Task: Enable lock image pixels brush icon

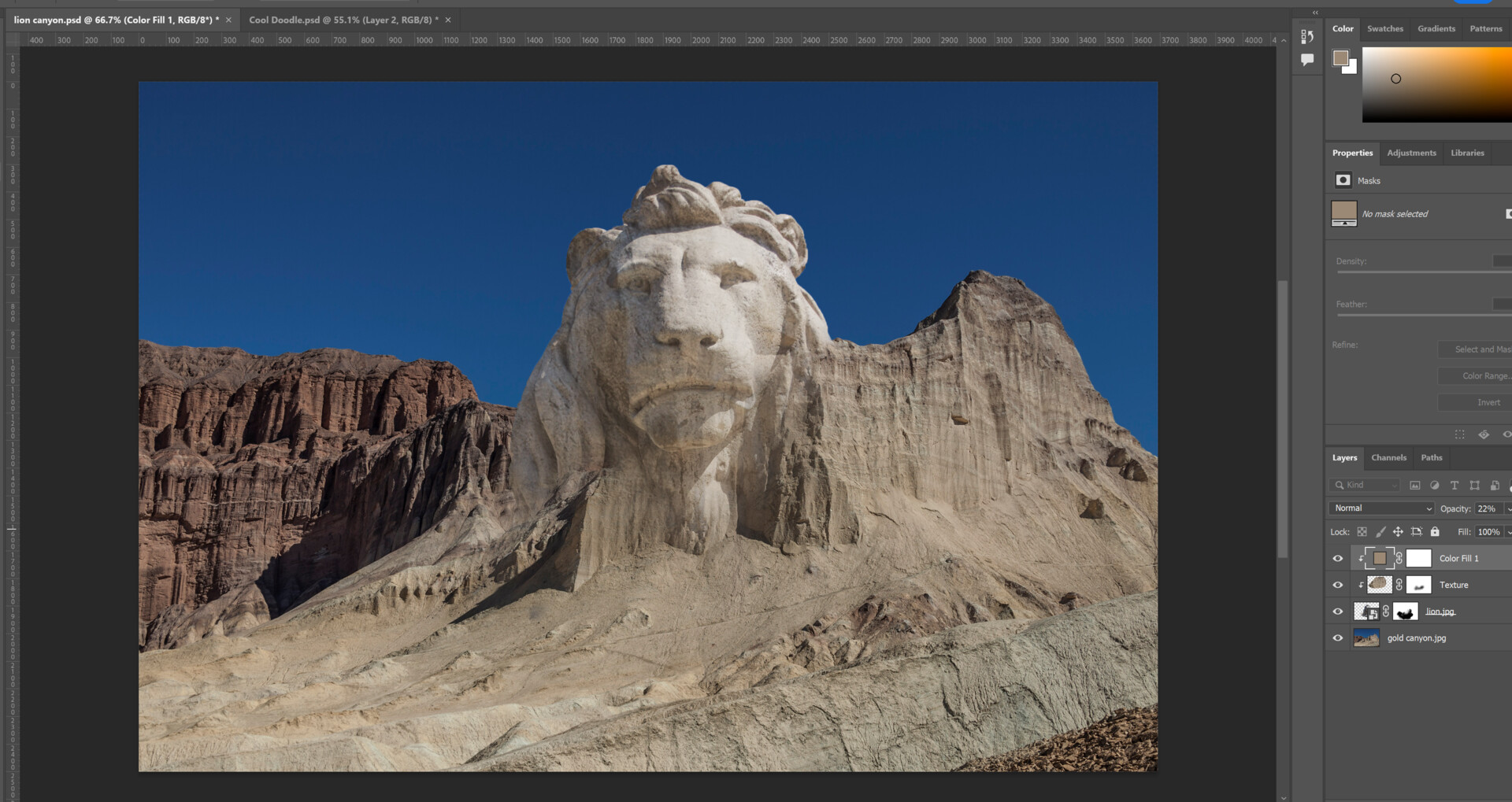Action: [x=1380, y=533]
